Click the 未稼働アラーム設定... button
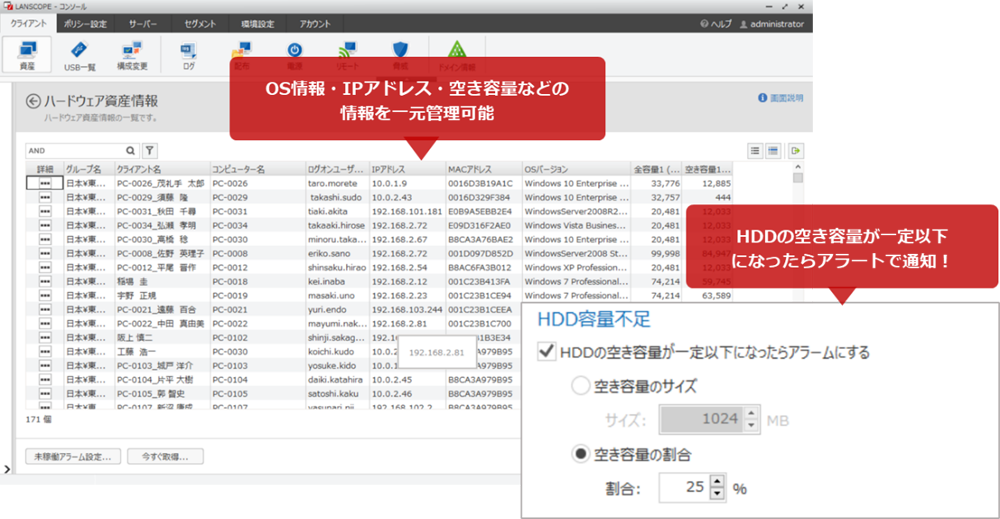This screenshot has height=519, width=1000. [73, 457]
